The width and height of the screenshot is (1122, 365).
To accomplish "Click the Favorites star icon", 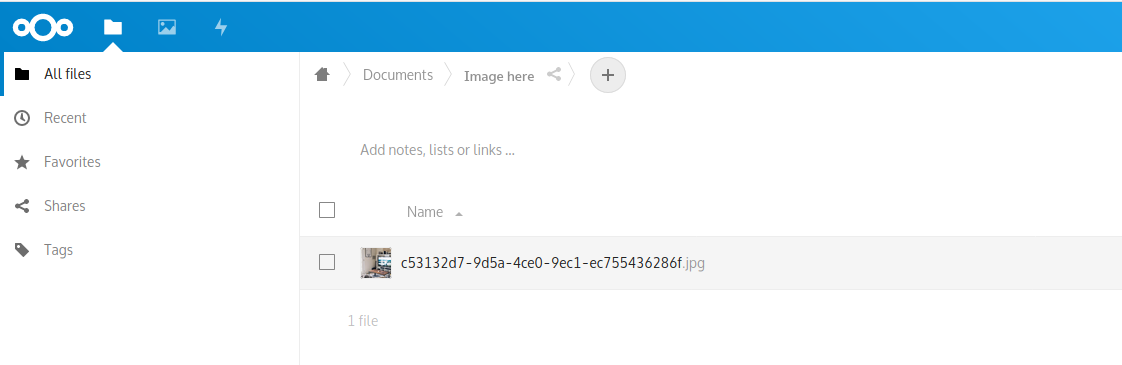I will (x=22, y=162).
